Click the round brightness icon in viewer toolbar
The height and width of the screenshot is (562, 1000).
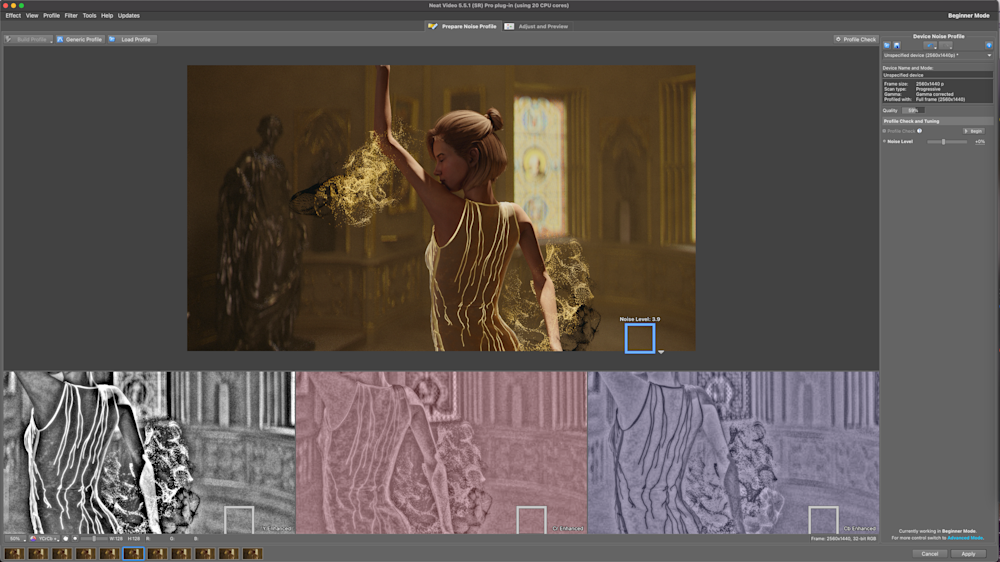75,538
